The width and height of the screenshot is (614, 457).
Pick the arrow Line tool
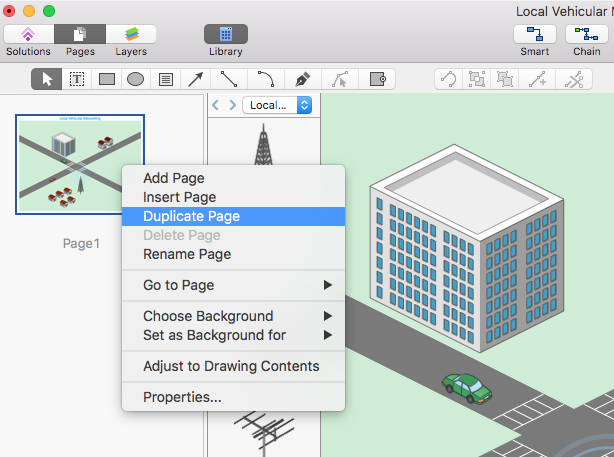[197, 79]
